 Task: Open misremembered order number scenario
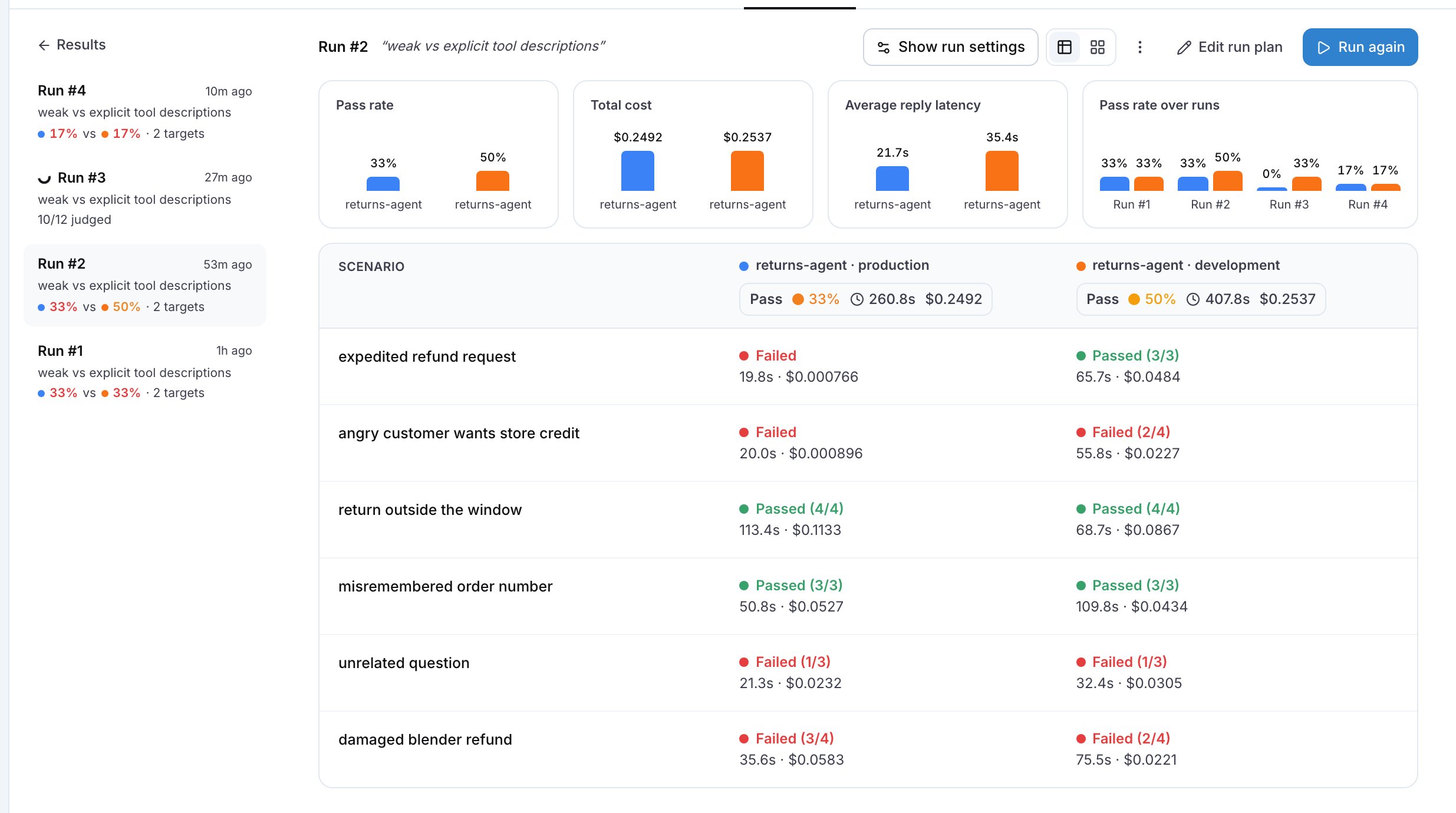868,596
